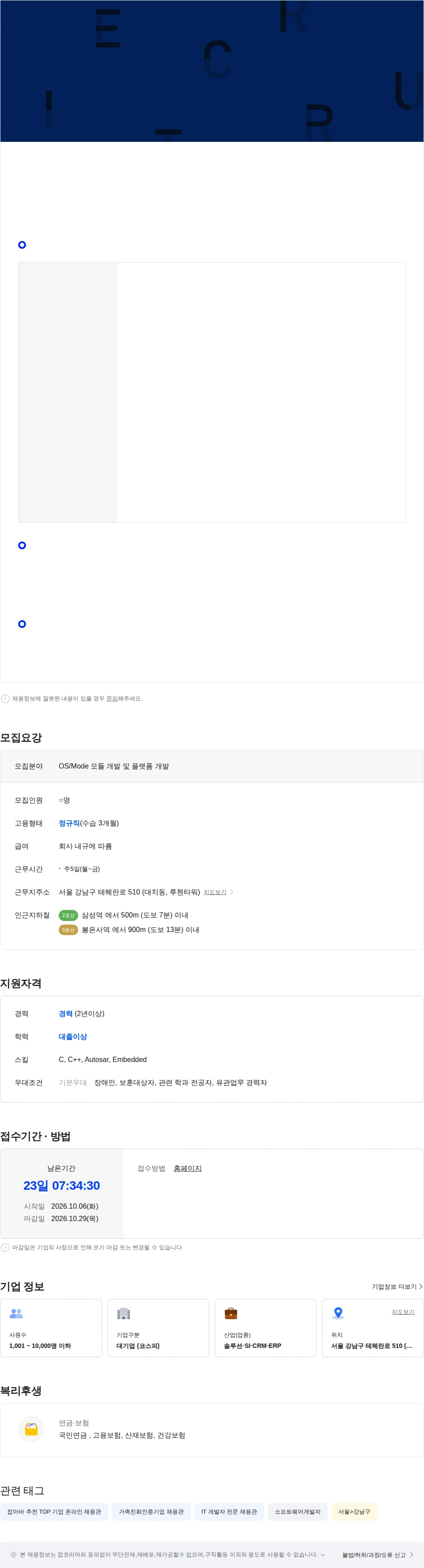Click the 시작일 2026.10.06(화) date

point(74,1206)
